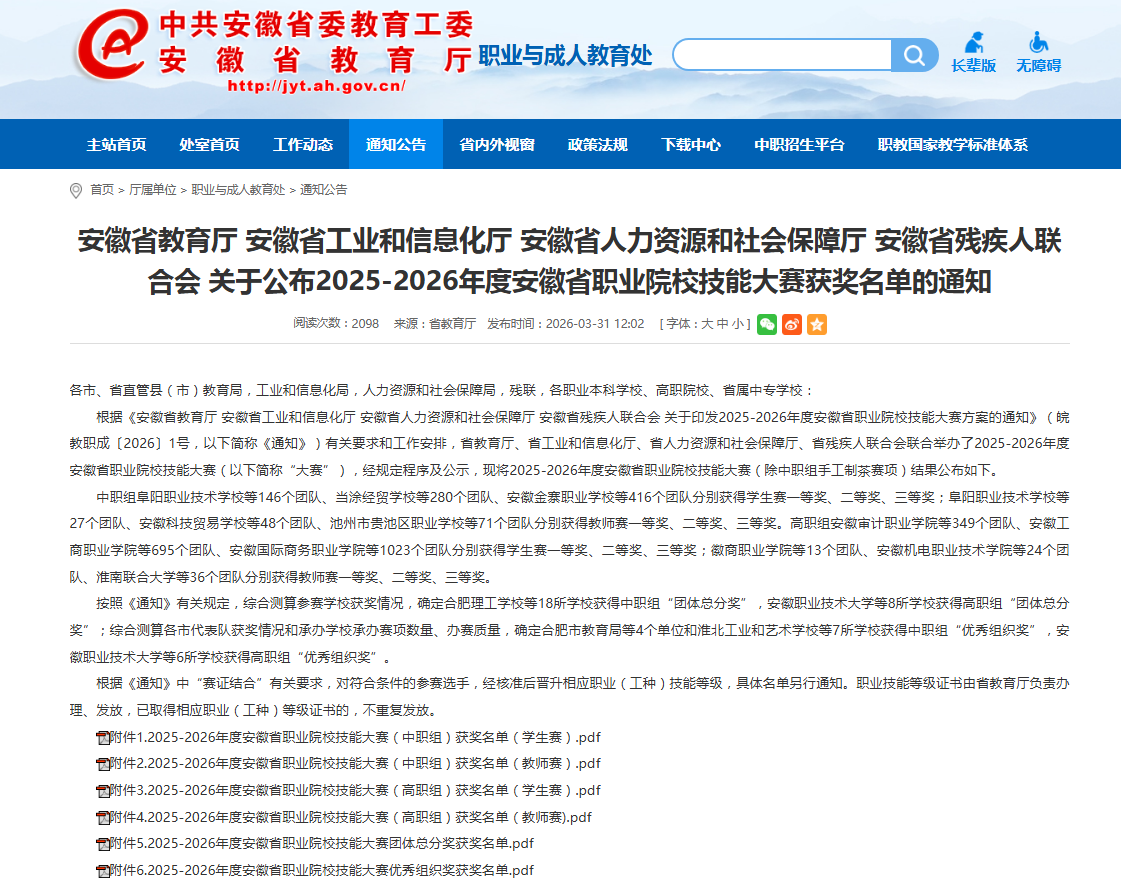Share the article via WeChat icon
This screenshot has height=879, width=1121.
point(766,324)
